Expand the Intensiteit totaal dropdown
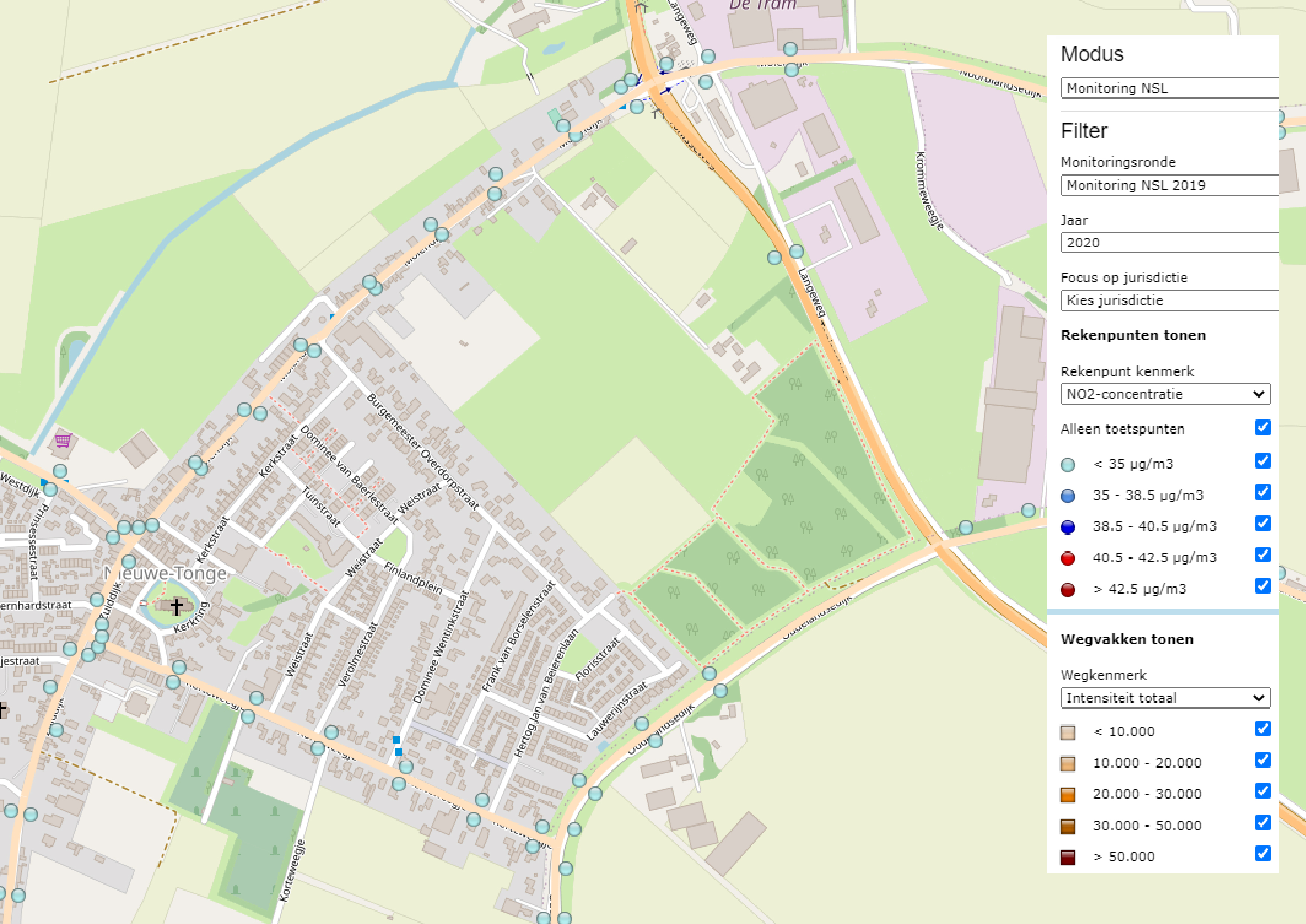The width and height of the screenshot is (1306, 924). (x=1165, y=698)
